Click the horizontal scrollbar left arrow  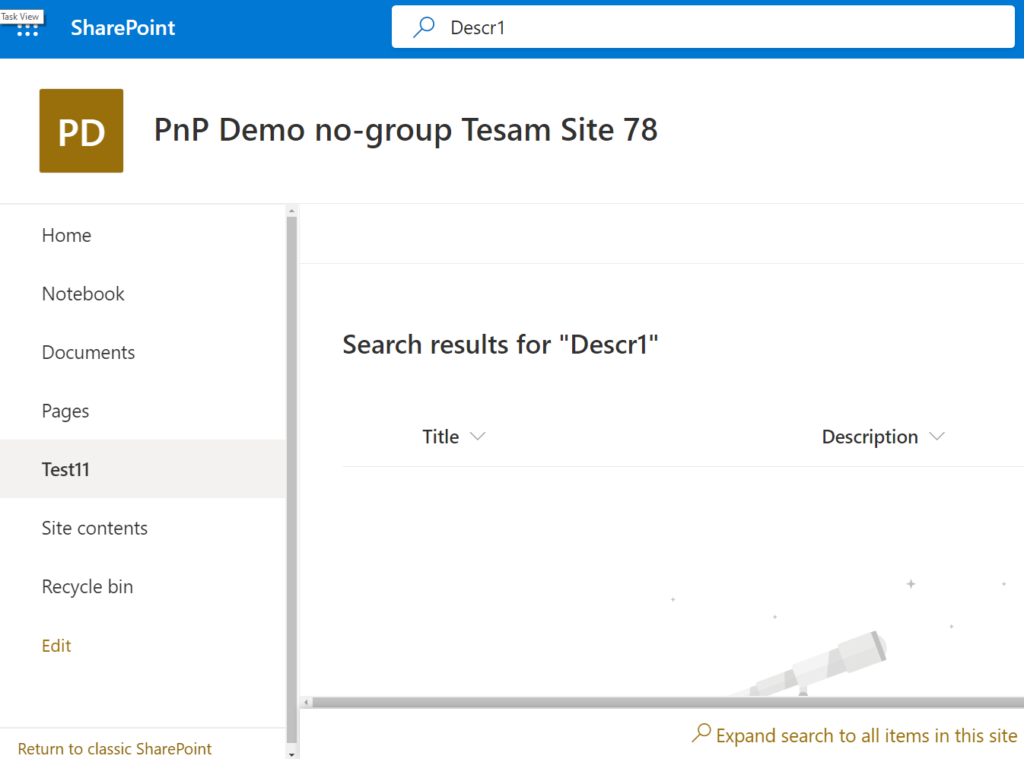(x=306, y=702)
